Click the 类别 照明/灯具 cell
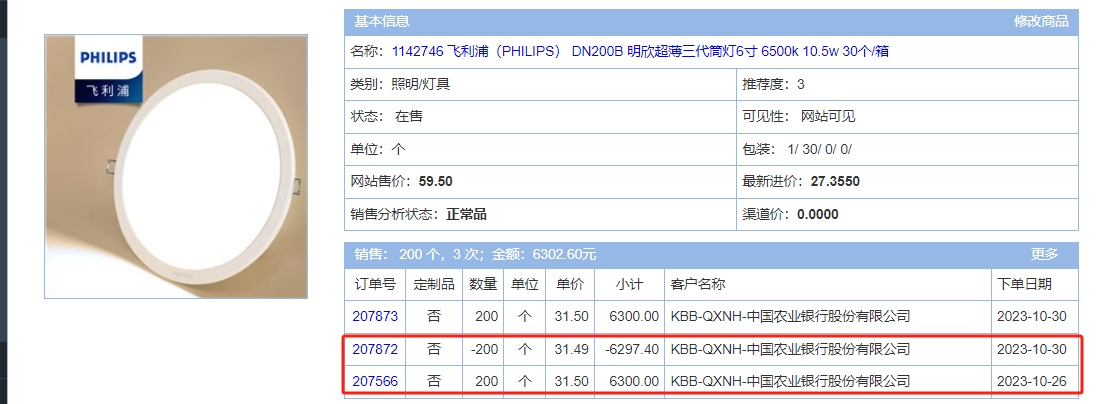This screenshot has height=404, width=1117. [540, 84]
